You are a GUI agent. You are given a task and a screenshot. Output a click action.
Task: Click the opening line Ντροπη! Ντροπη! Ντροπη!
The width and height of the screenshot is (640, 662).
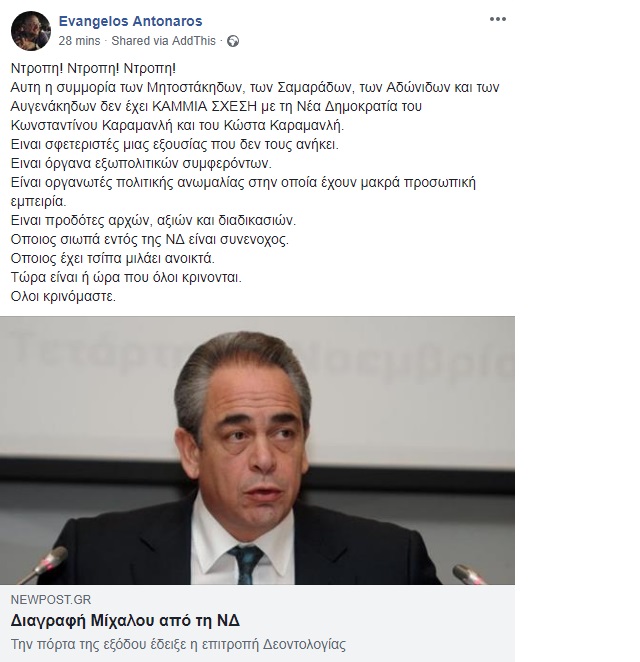(x=93, y=68)
